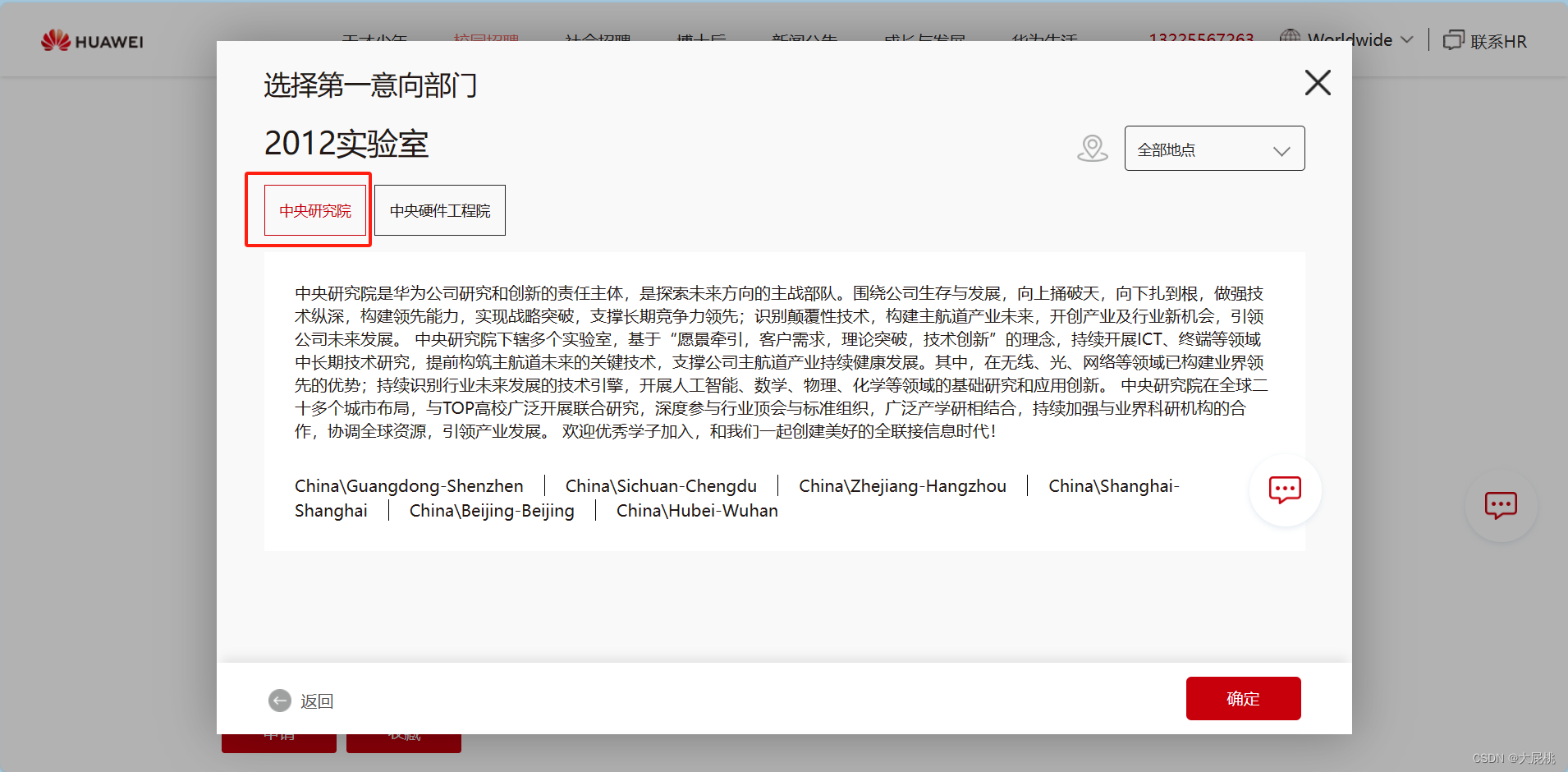Click the 2012实验室 heading
This screenshot has width=1568, height=772.
(x=346, y=144)
